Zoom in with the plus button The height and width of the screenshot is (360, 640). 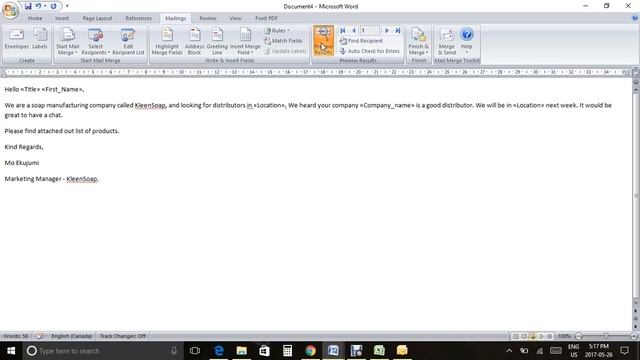633,336
